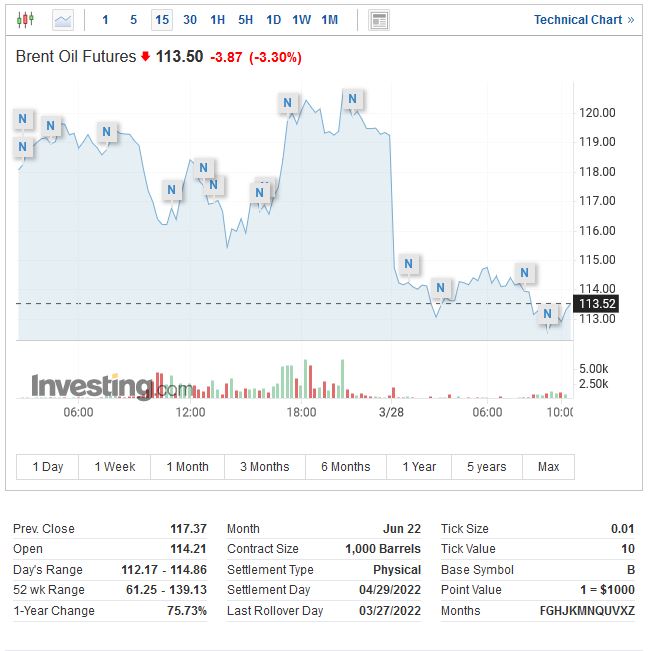The image size is (648, 651).
Task: Click the 5 years range button
Action: [x=486, y=467]
